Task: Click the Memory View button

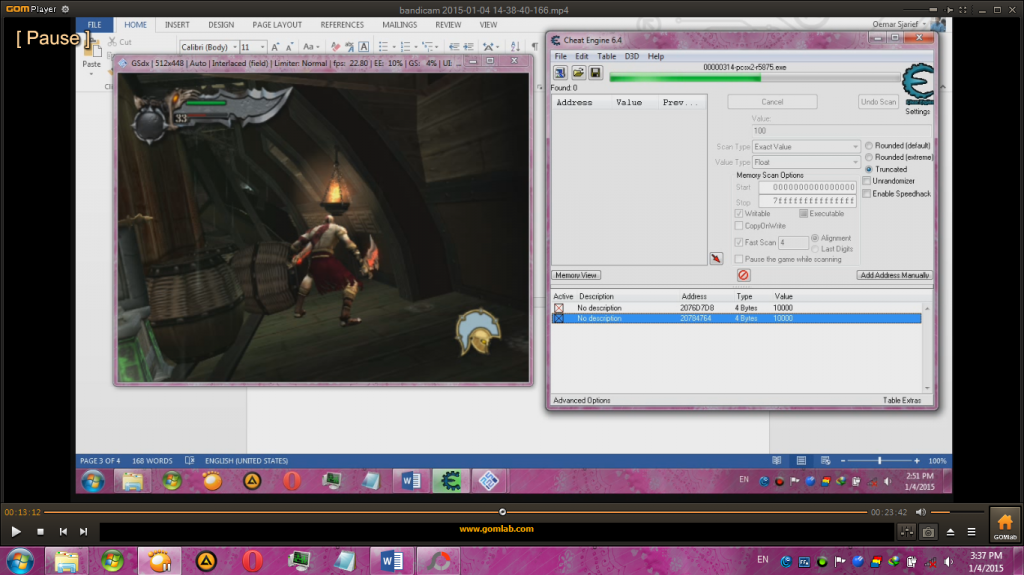Action: tap(576, 275)
